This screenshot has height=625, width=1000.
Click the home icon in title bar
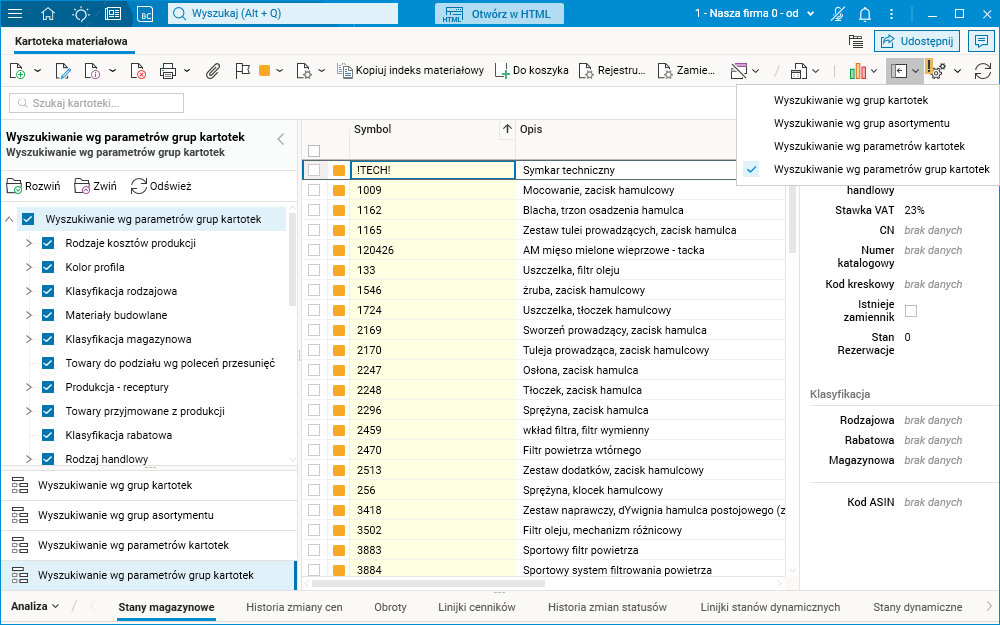click(49, 14)
